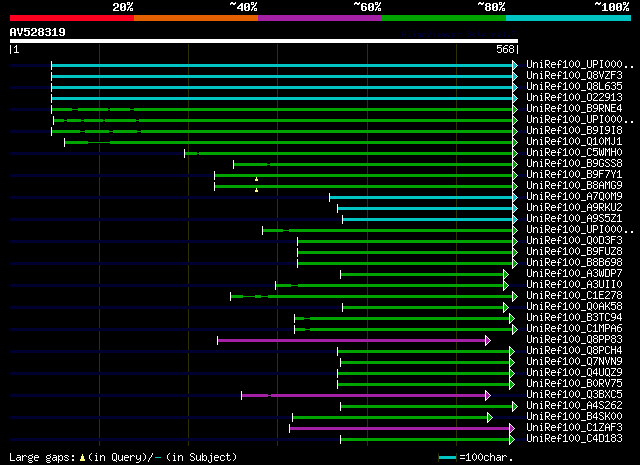Open hit UniRef100_Q8L635
The height and width of the screenshot is (465, 640).
coord(574,87)
